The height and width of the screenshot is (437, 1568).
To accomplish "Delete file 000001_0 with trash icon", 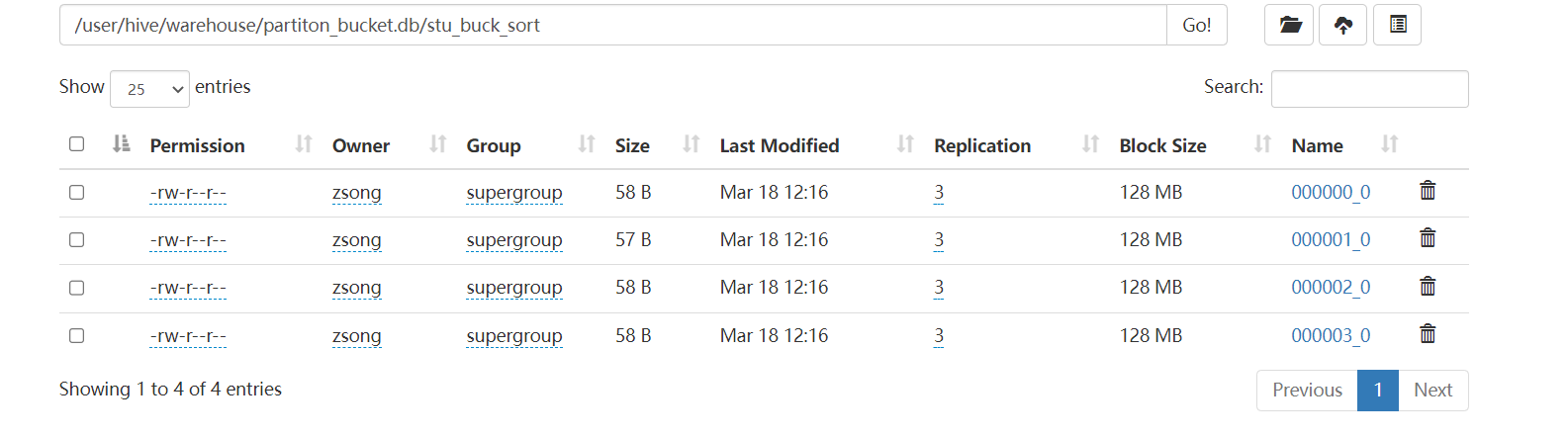I will [1428, 238].
